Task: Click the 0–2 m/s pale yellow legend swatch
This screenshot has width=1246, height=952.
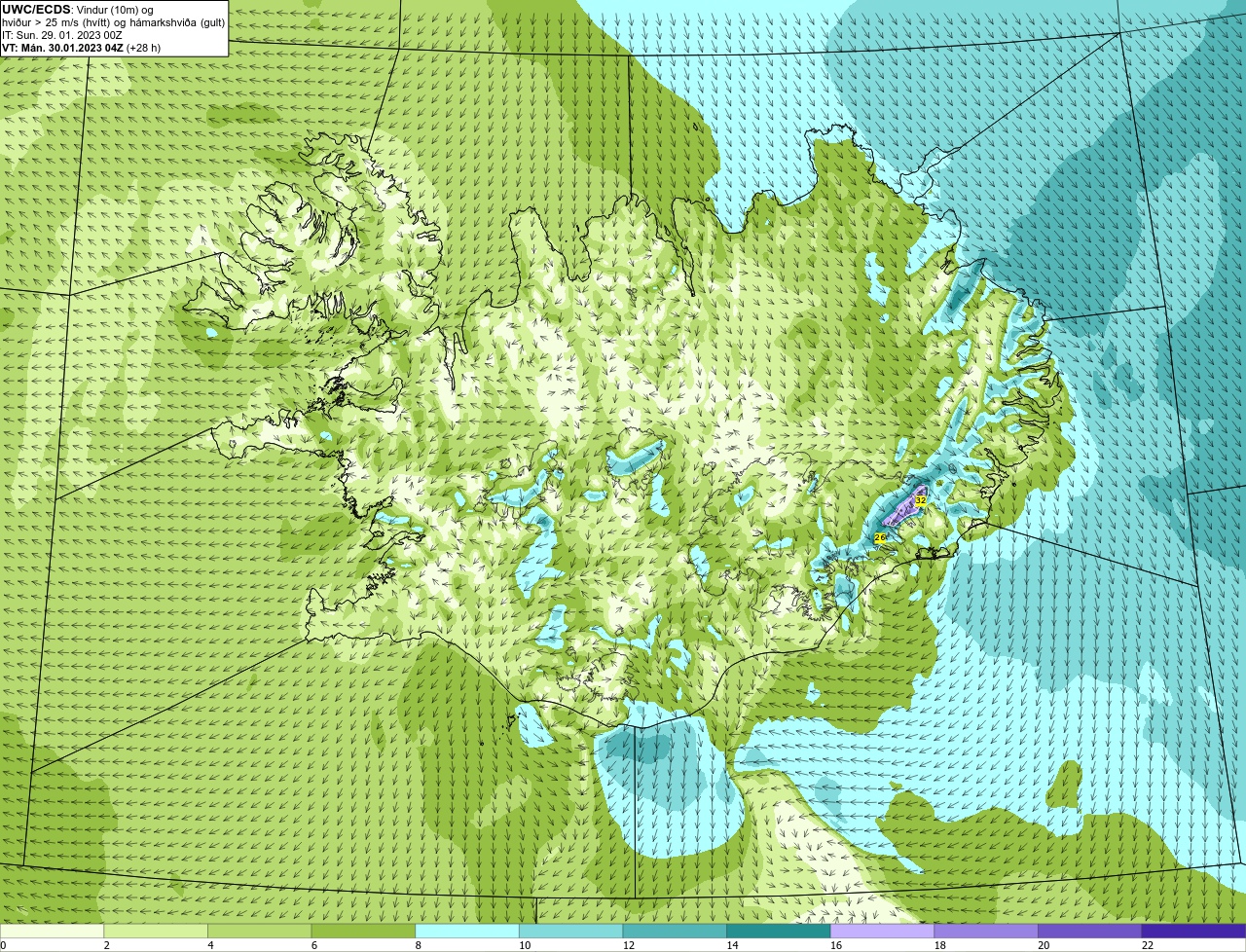Action: point(52,931)
